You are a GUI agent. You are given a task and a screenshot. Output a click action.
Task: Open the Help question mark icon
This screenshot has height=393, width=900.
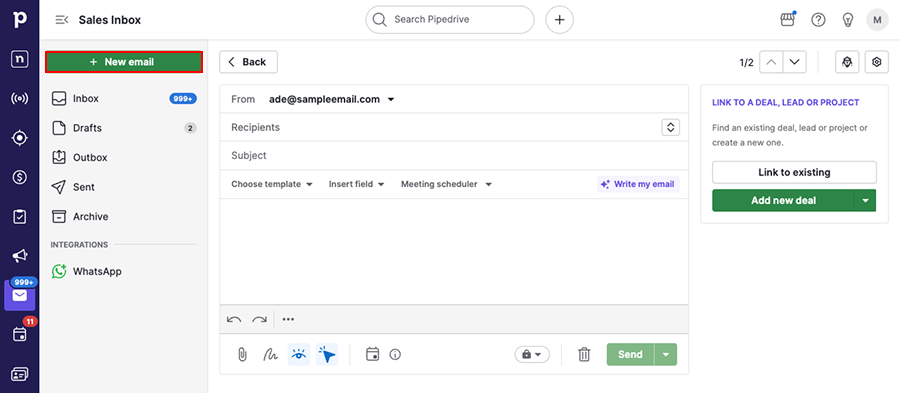tap(818, 20)
